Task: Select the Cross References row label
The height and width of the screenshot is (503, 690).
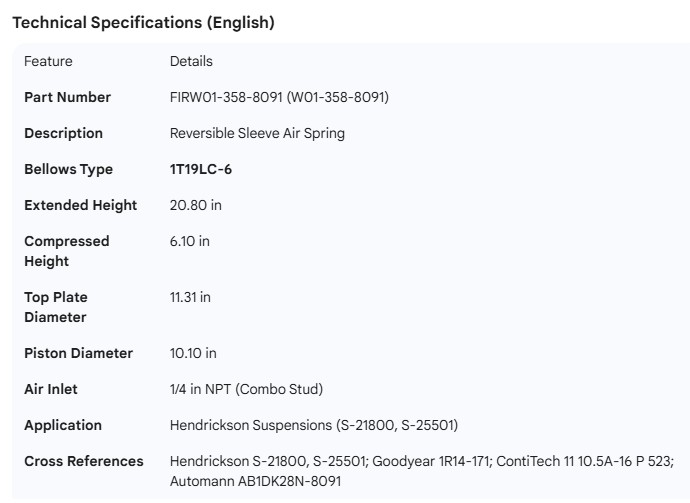Action: click(83, 461)
